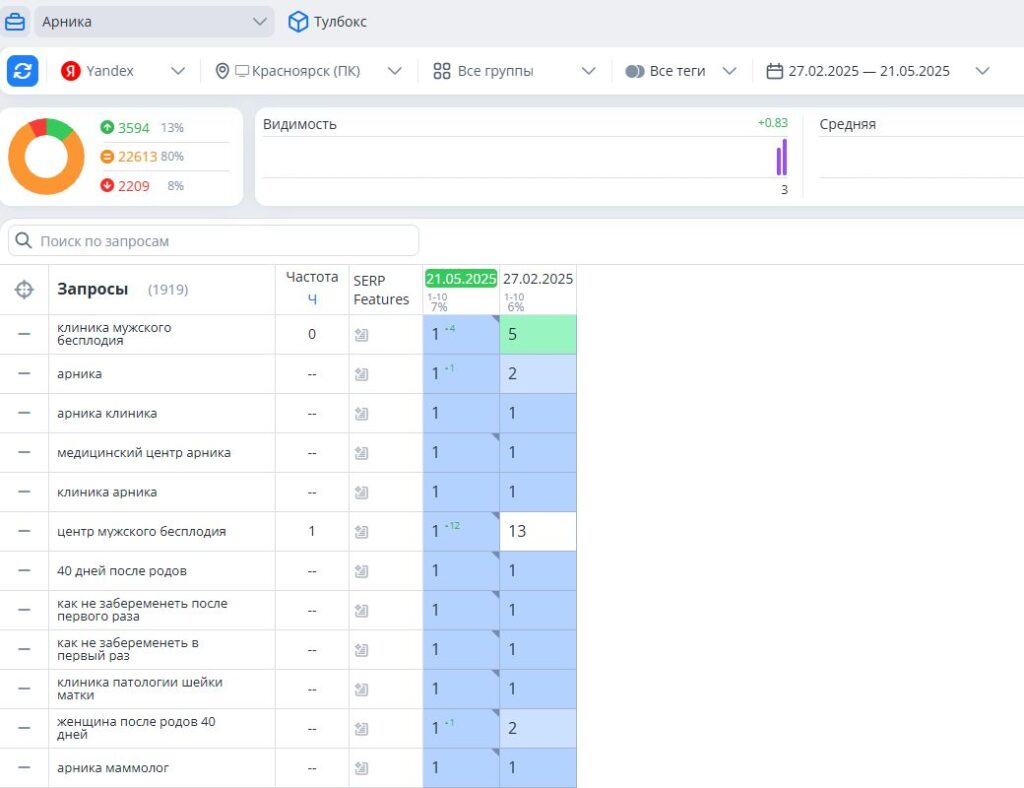Click the dash marker beside 'клиника арника'
1024x788 pixels.
tap(24, 492)
